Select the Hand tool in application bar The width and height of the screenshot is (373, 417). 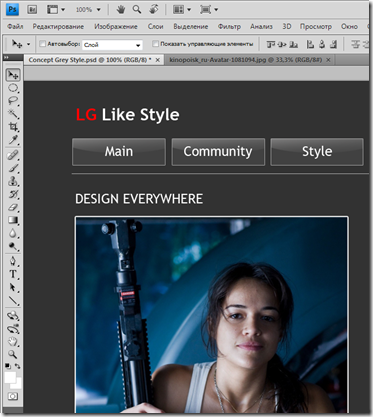pyautogui.click(x=121, y=10)
